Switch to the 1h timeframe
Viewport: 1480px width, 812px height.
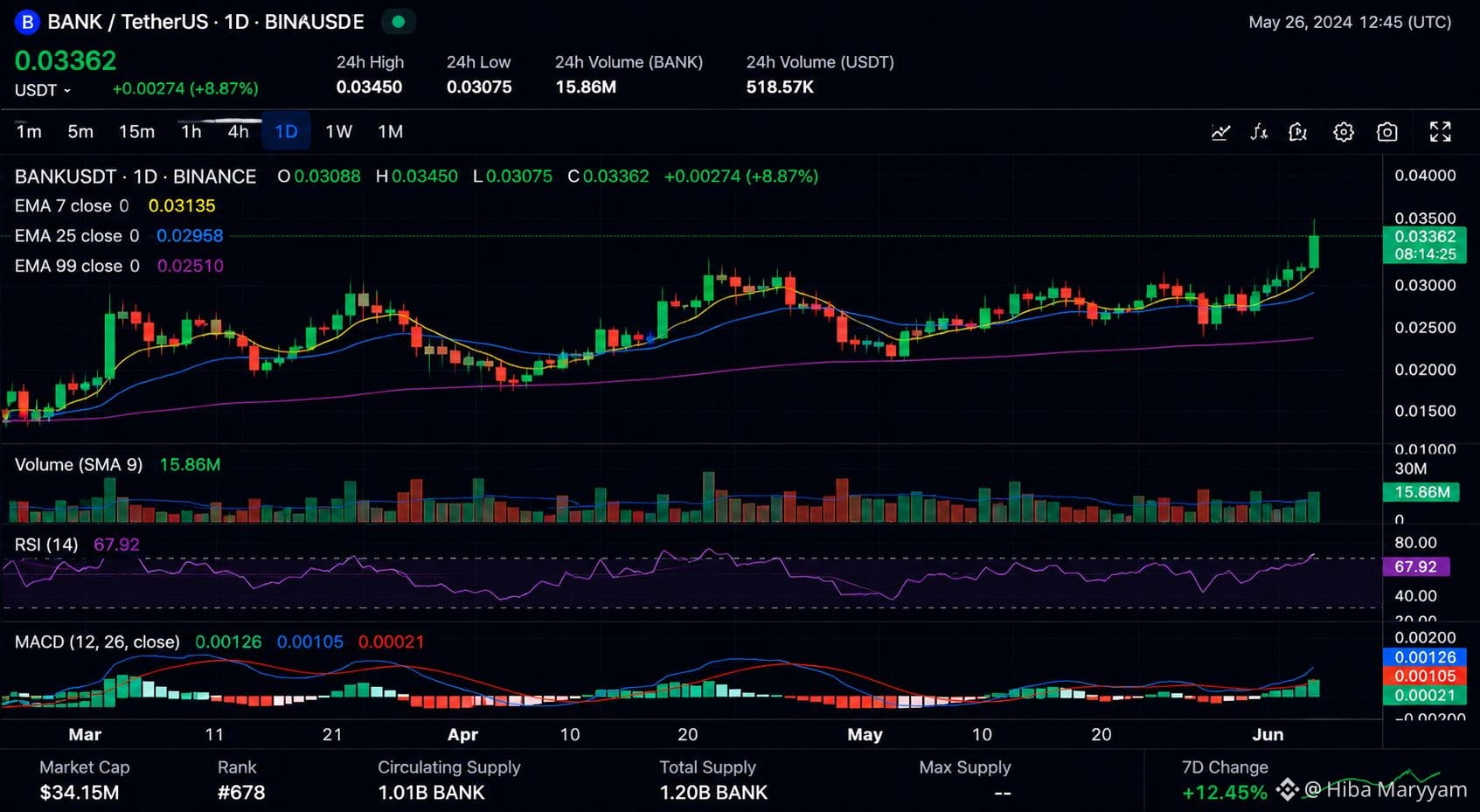coord(191,131)
